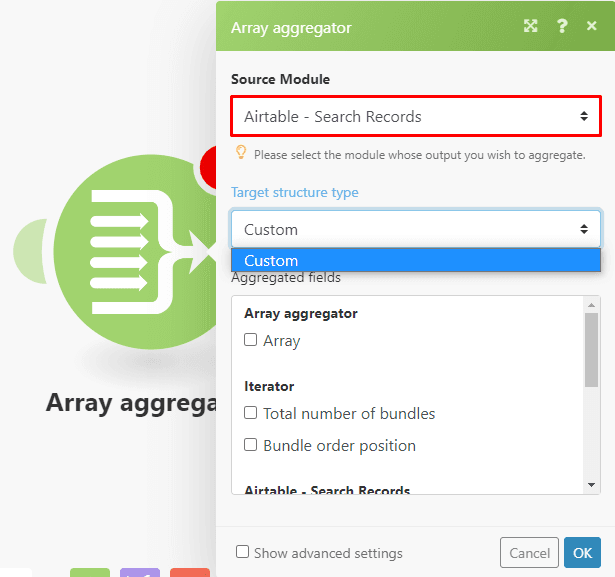Click the aggregated fields scrollbar thumb
Viewport: 615px width, 577px height.
[592, 350]
